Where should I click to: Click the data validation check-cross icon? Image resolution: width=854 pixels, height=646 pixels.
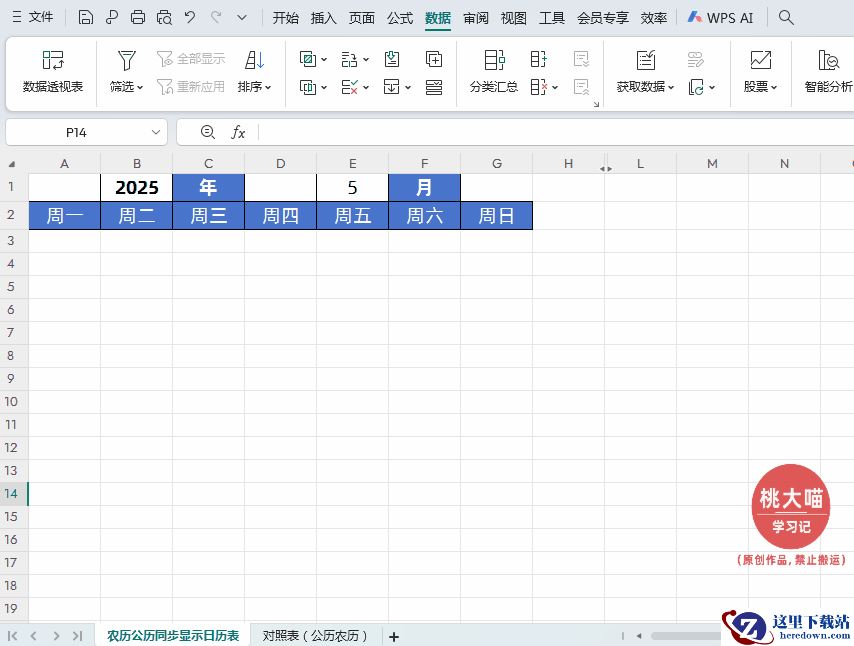[350, 87]
